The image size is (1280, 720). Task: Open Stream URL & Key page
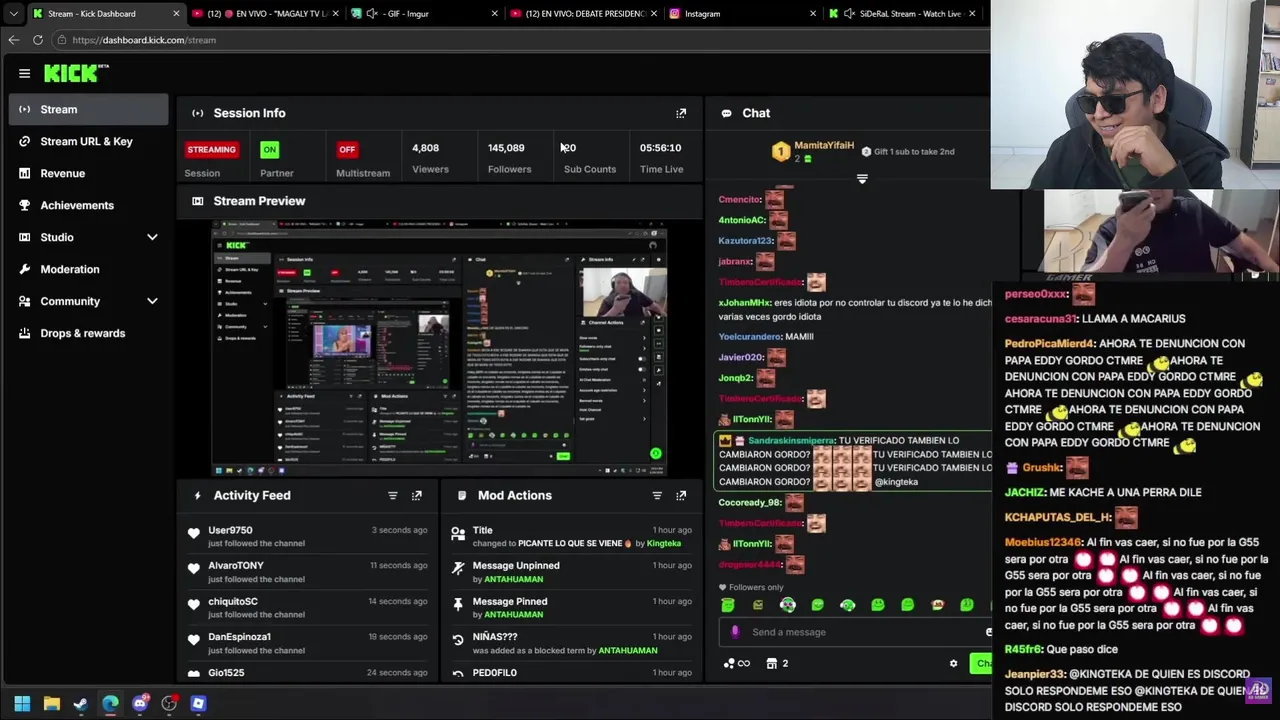[x=88, y=141]
